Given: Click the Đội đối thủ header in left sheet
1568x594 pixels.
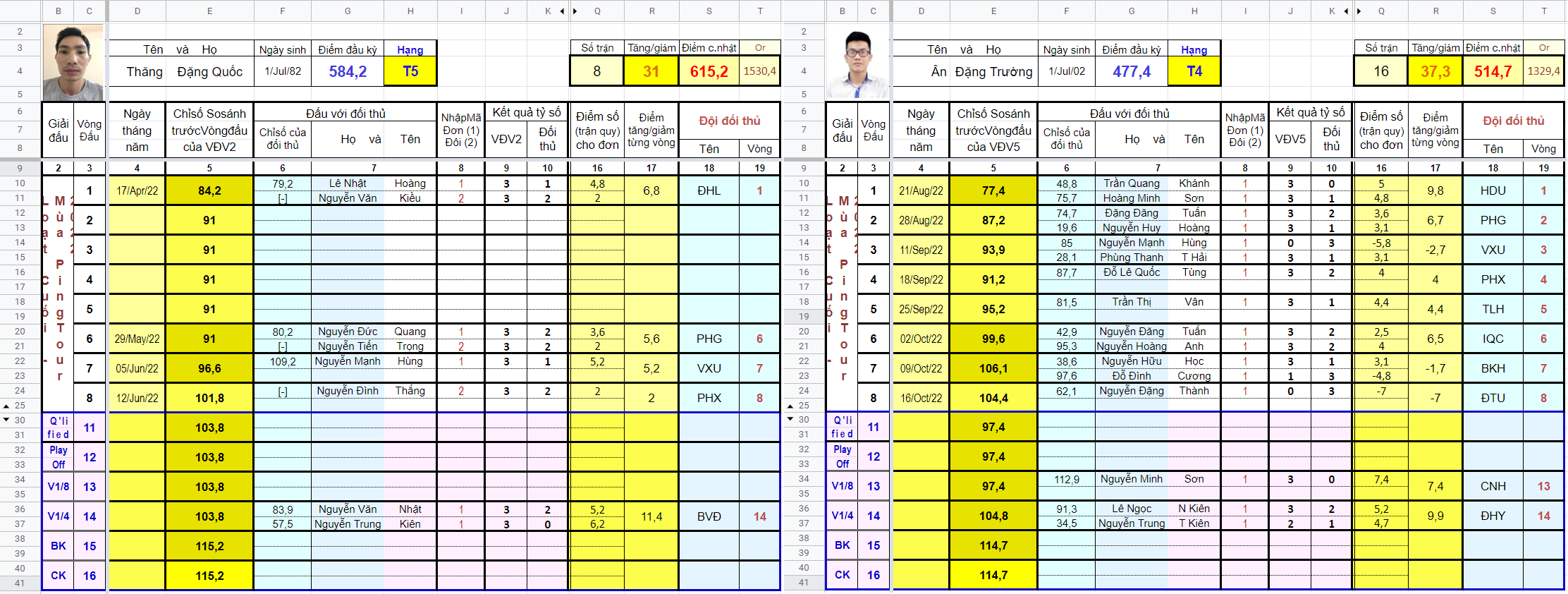Looking at the screenshot, I should point(730,121).
